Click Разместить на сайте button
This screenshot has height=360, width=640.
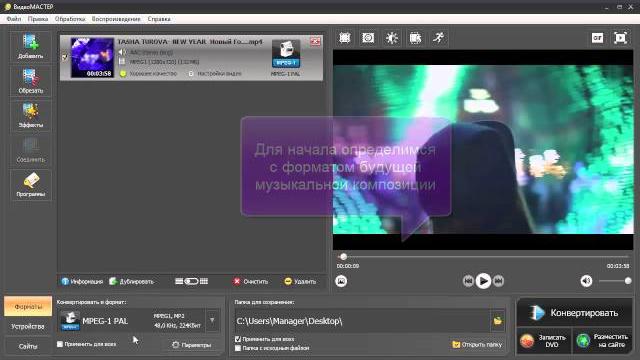(x=602, y=341)
